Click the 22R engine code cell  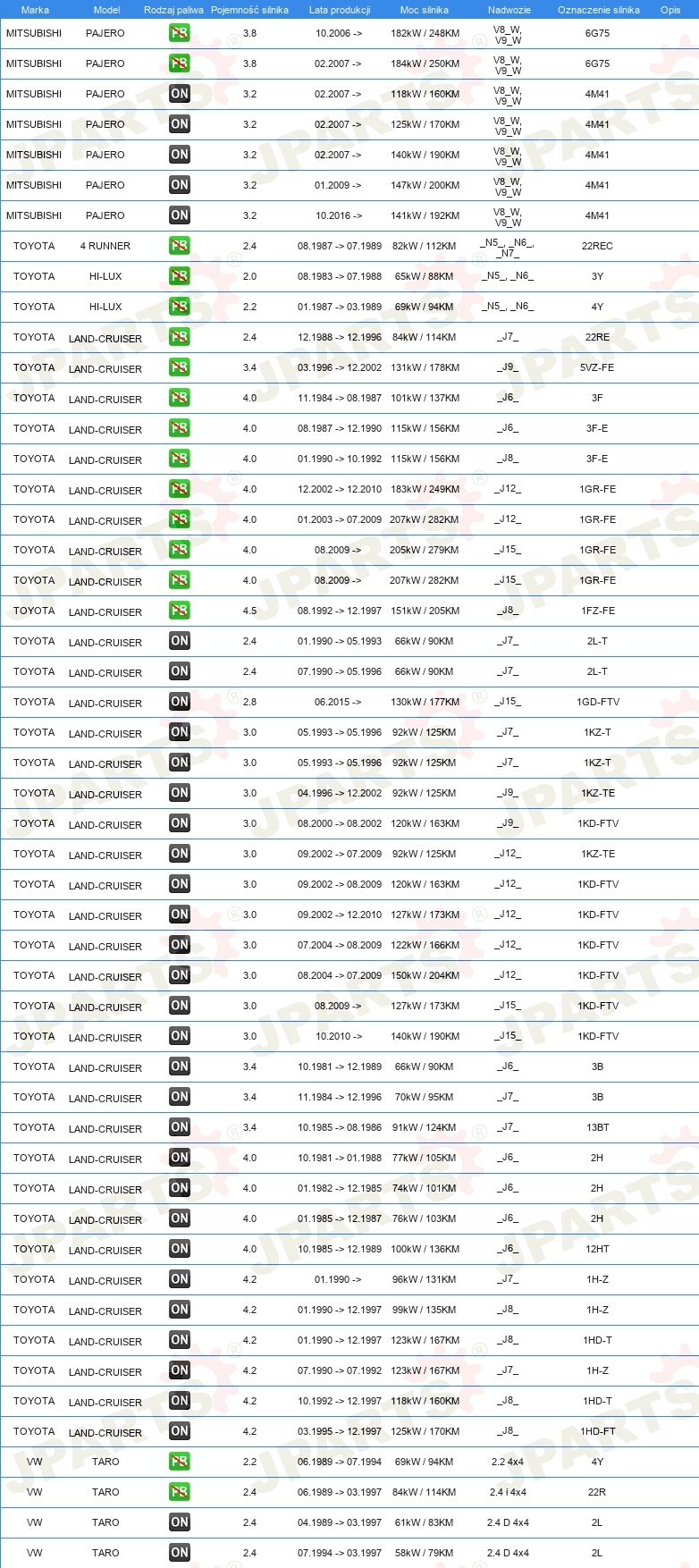tap(597, 1492)
